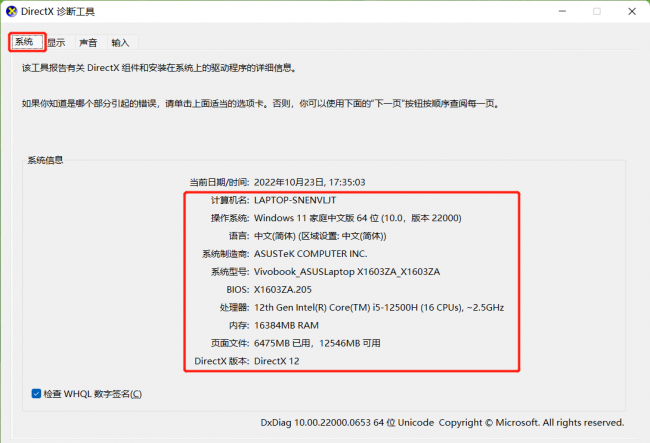Close the DirectX 诊断工具 window
The image size is (650, 443).
pos(632,11)
